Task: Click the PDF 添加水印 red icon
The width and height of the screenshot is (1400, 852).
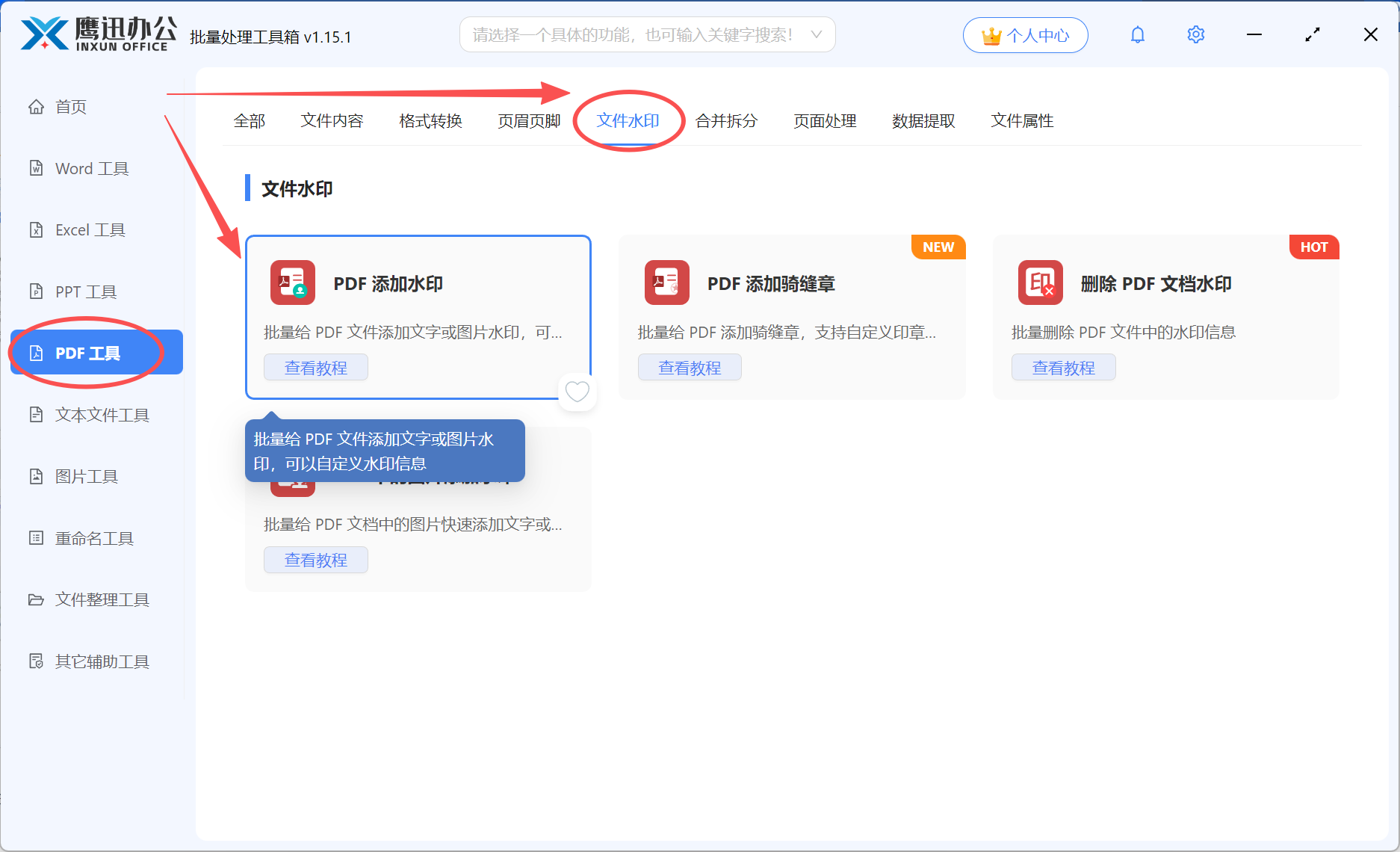Action: pyautogui.click(x=293, y=283)
